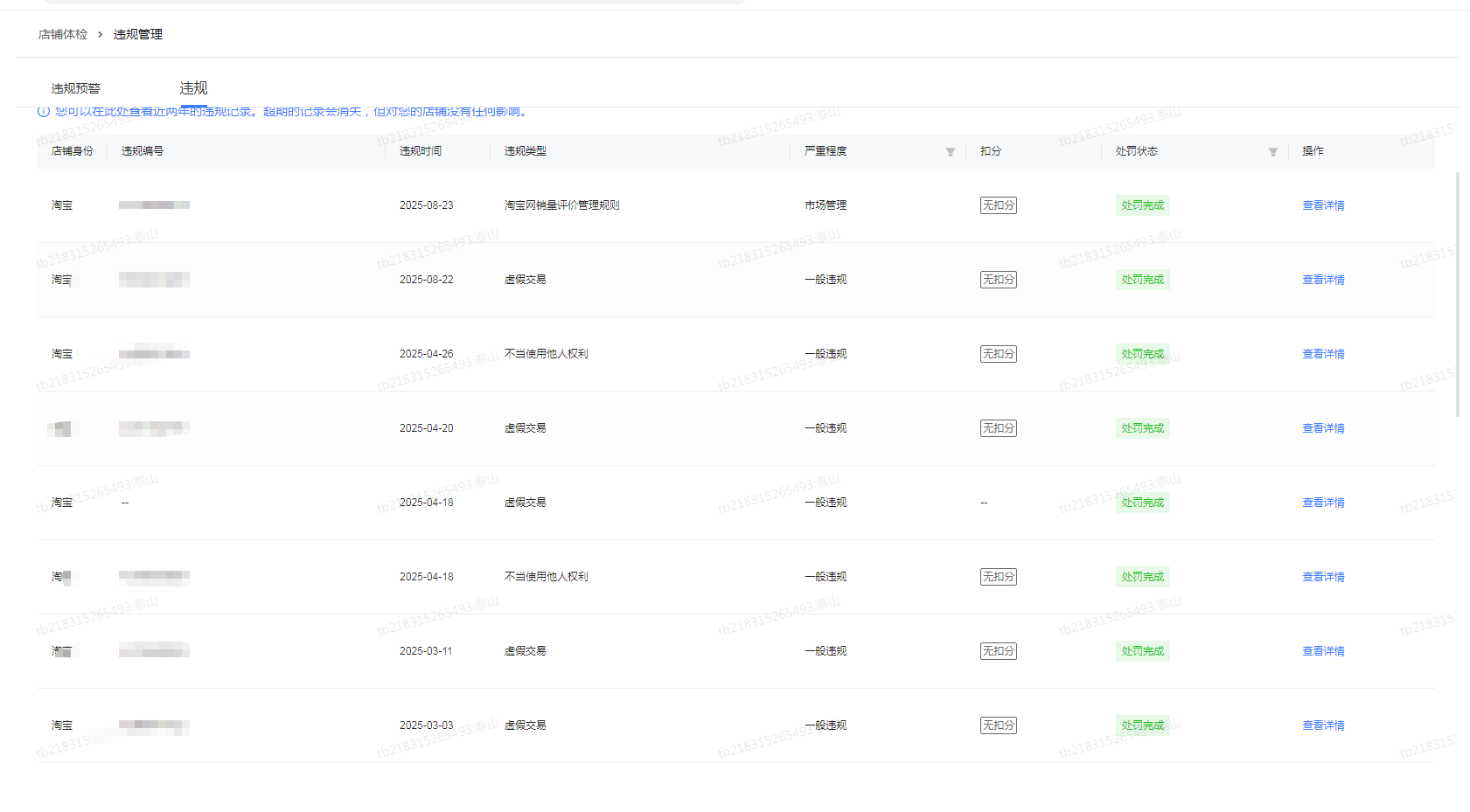Click the info icon before the notice text
Image resolution: width=1470 pixels, height=812 pixels.
44,111
